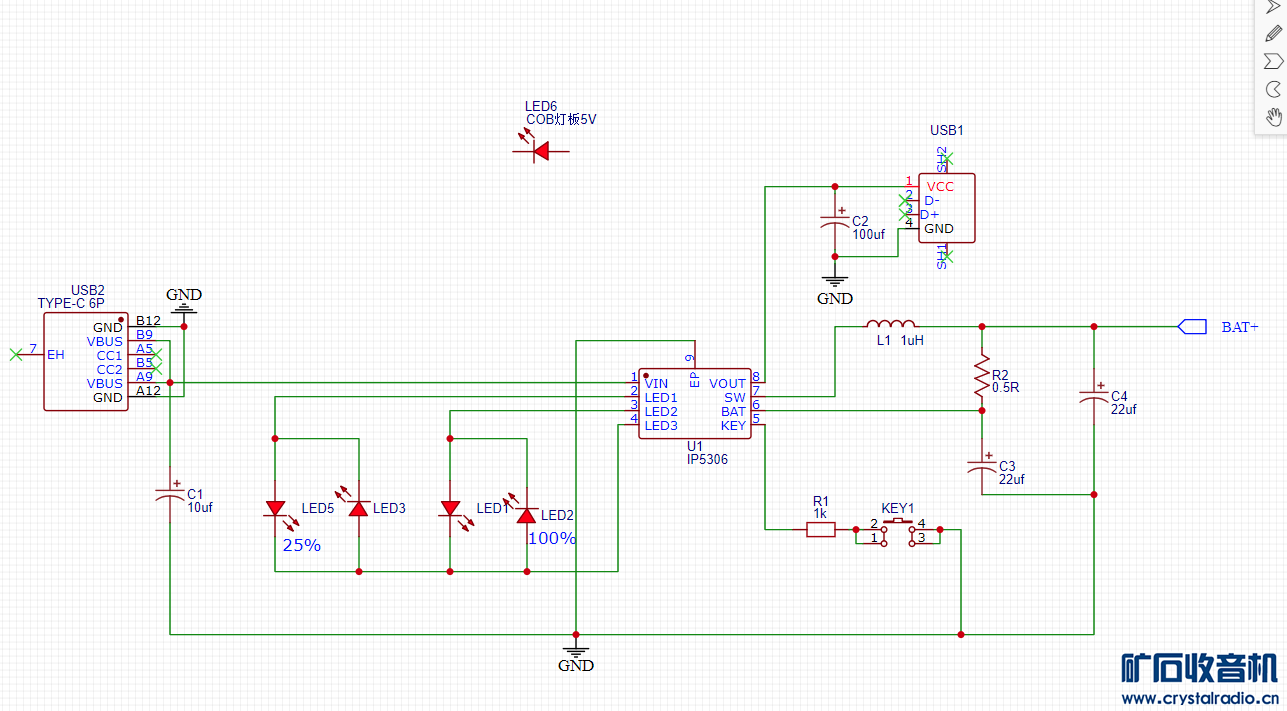Click the 'VOUT' pin label on U1
The width and height of the screenshot is (1287, 711).
pos(727,383)
